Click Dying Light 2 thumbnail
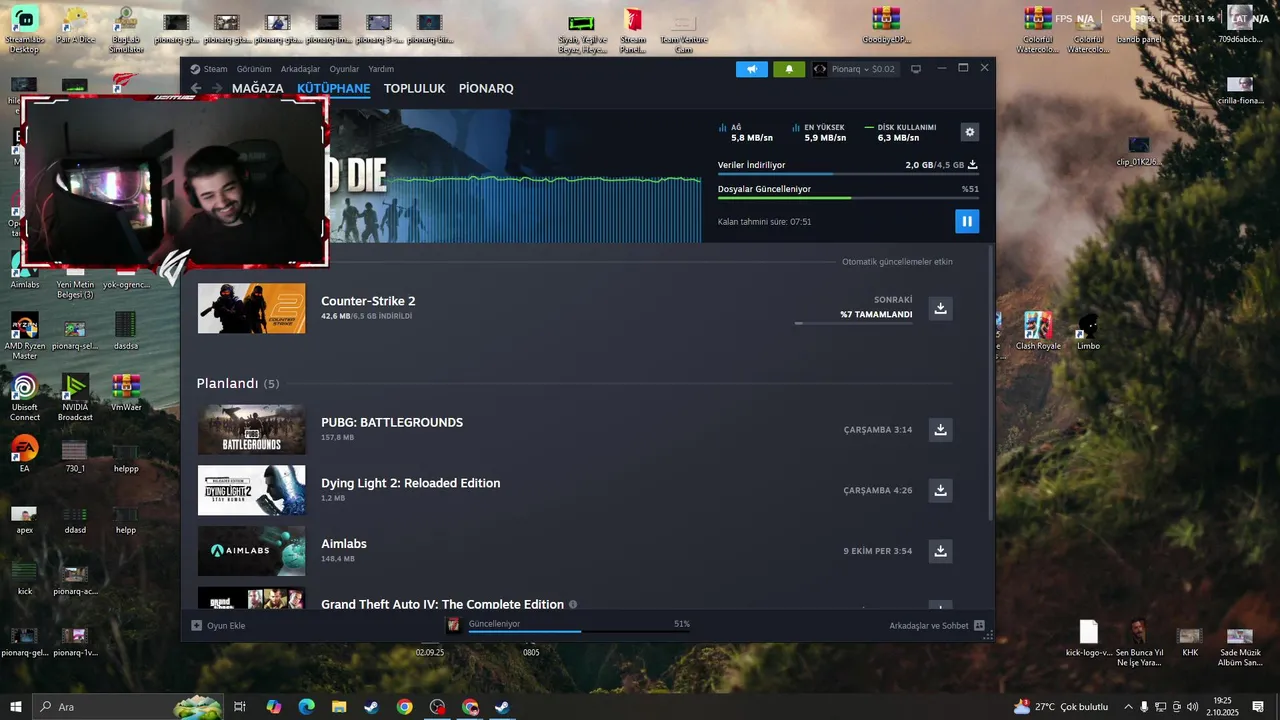The width and height of the screenshot is (1280, 720). (251, 490)
